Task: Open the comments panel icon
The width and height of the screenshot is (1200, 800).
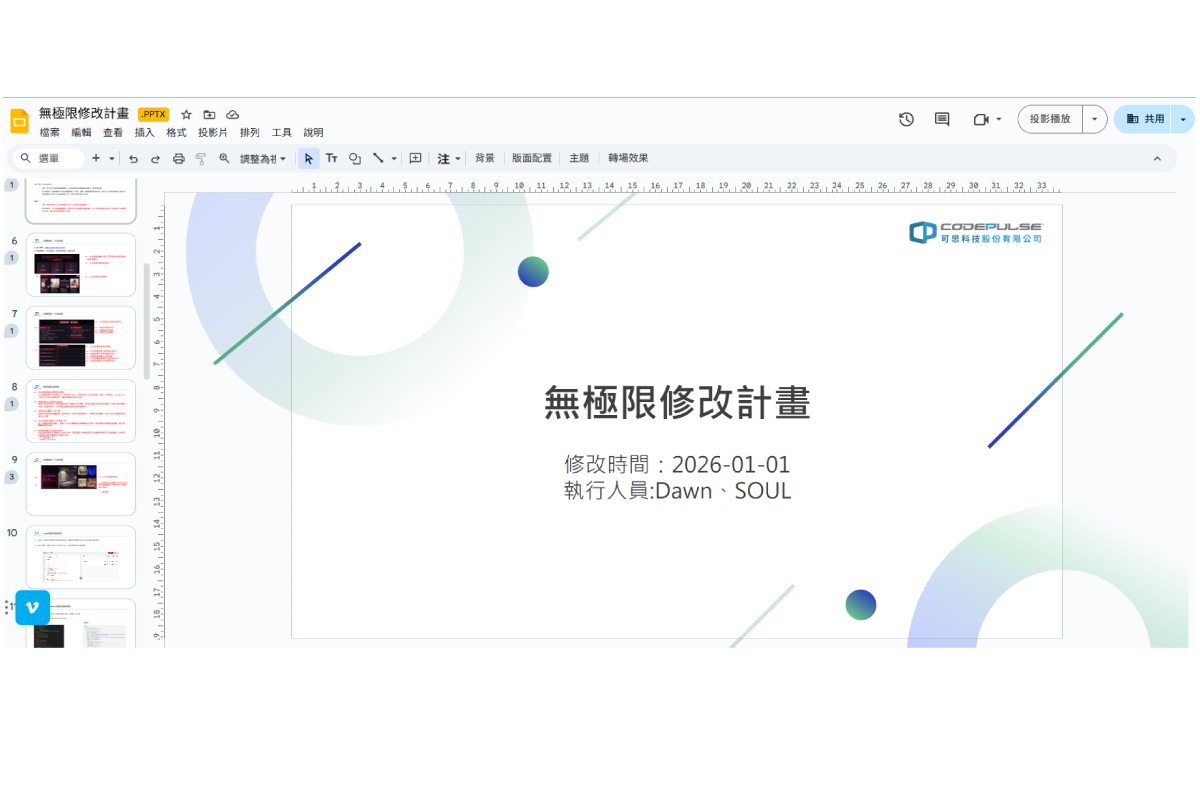Action: coord(942,119)
